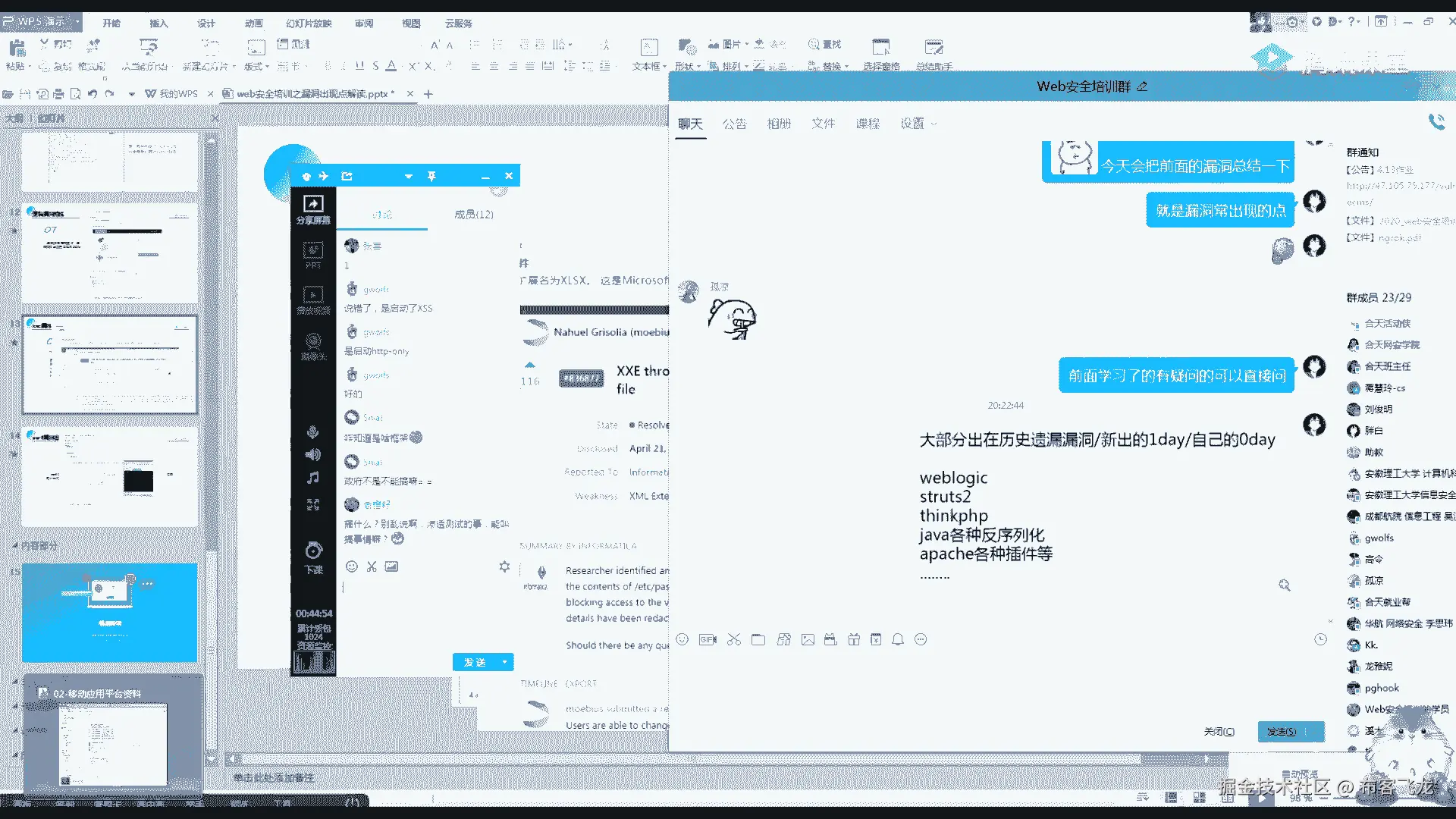This screenshot has width=1456, height=819.
Task: Open message history via the clock icon
Action: [1320, 640]
